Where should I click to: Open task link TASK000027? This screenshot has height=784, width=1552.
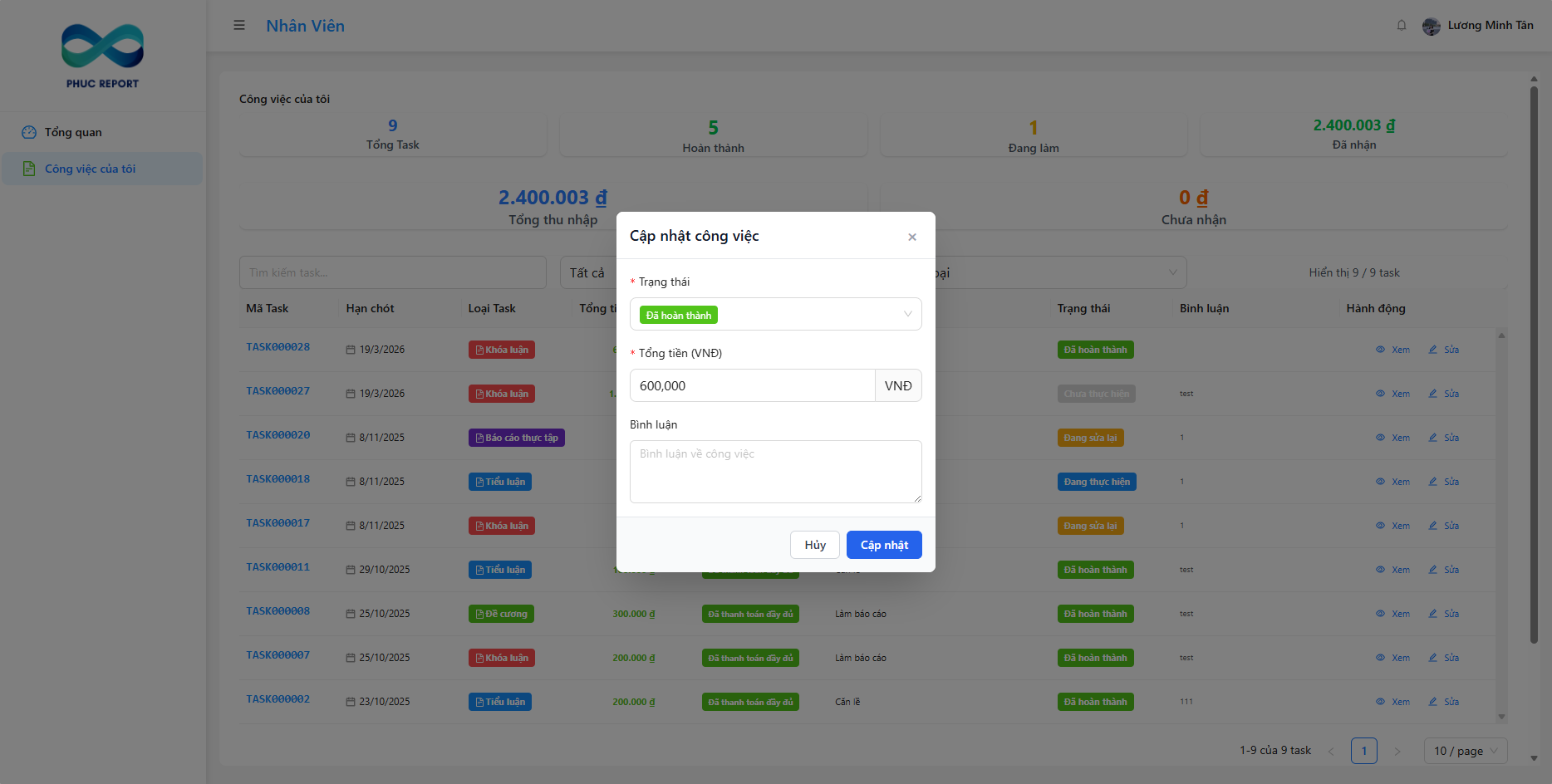(277, 391)
